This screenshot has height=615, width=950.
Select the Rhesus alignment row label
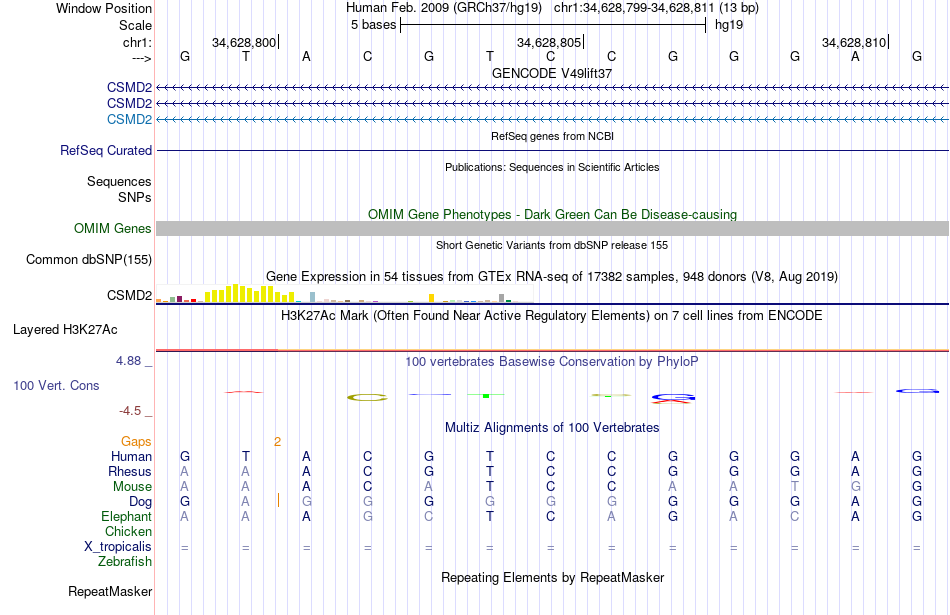tap(130, 471)
